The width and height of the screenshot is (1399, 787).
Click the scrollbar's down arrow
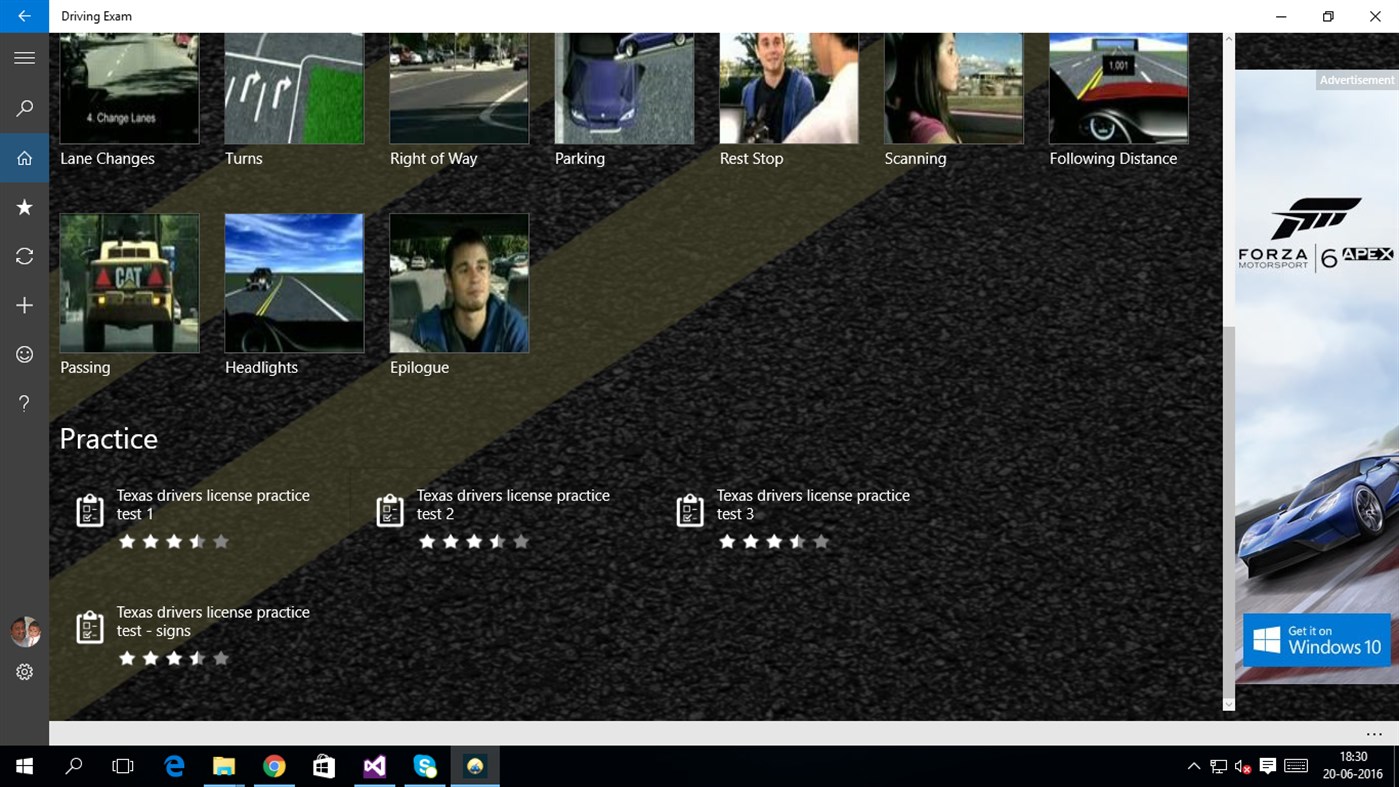1227,705
